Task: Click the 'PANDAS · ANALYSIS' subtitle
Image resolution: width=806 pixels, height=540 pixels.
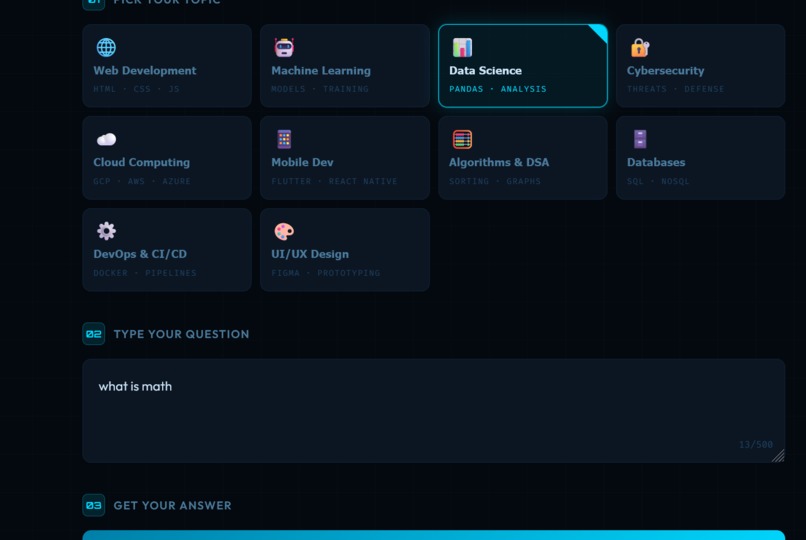Action: click(x=498, y=89)
